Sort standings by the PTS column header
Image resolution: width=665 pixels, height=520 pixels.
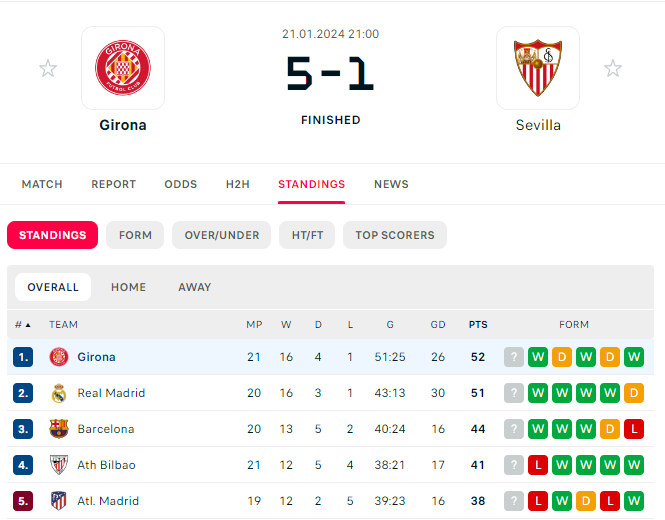click(x=478, y=325)
